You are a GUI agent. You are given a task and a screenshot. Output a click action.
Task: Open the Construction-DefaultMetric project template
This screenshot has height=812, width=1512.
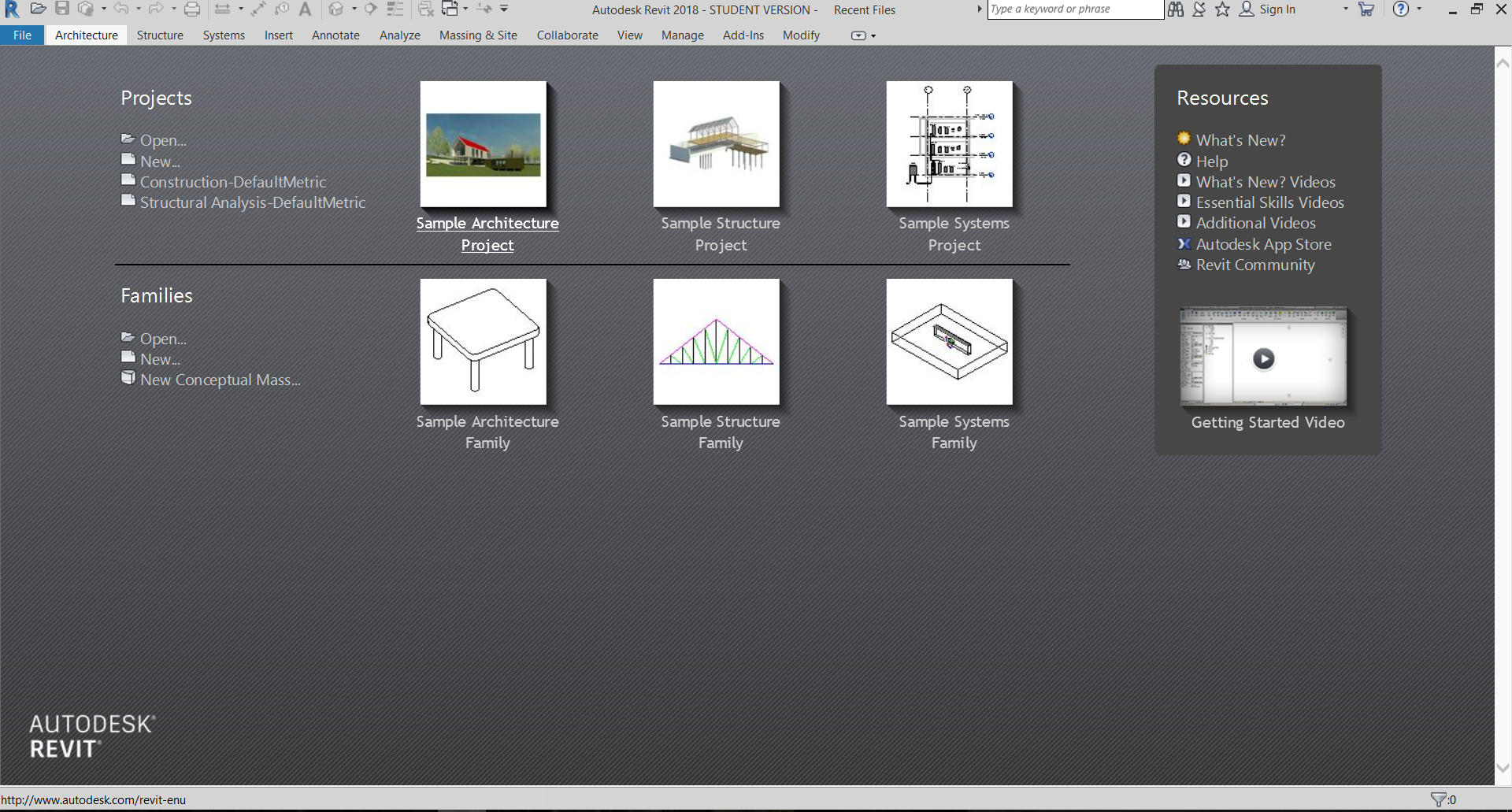[x=232, y=182]
